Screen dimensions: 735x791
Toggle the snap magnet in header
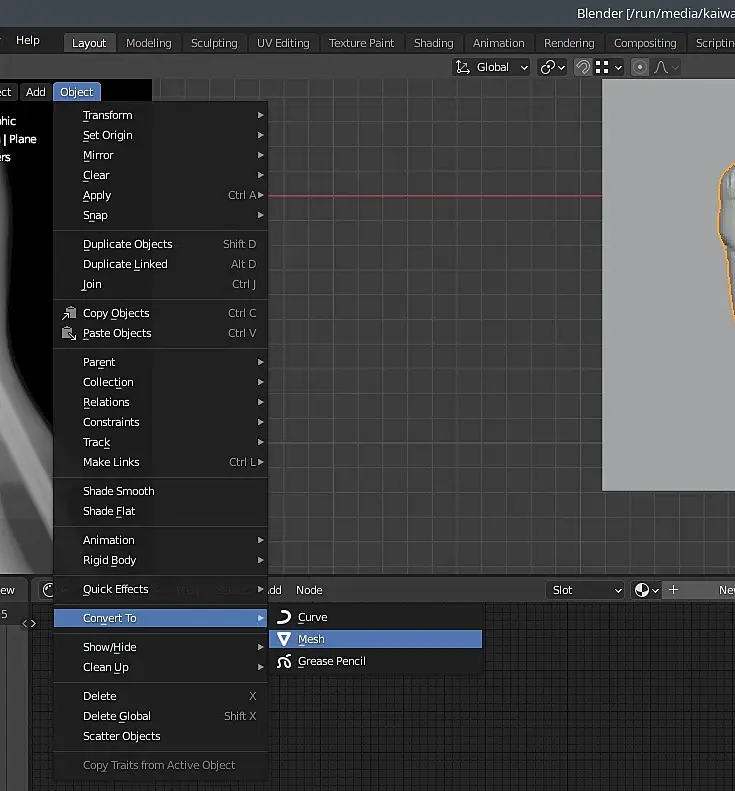coord(583,67)
